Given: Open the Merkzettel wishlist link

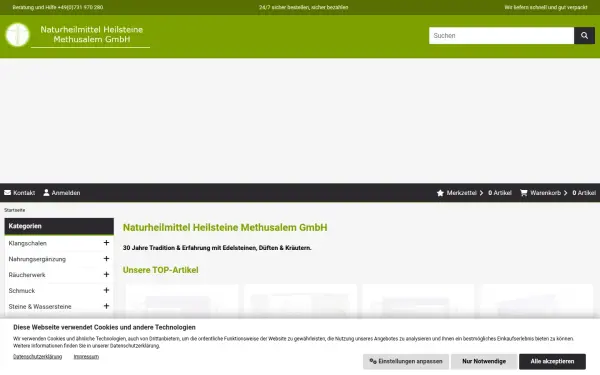Looking at the screenshot, I should tap(461, 193).
